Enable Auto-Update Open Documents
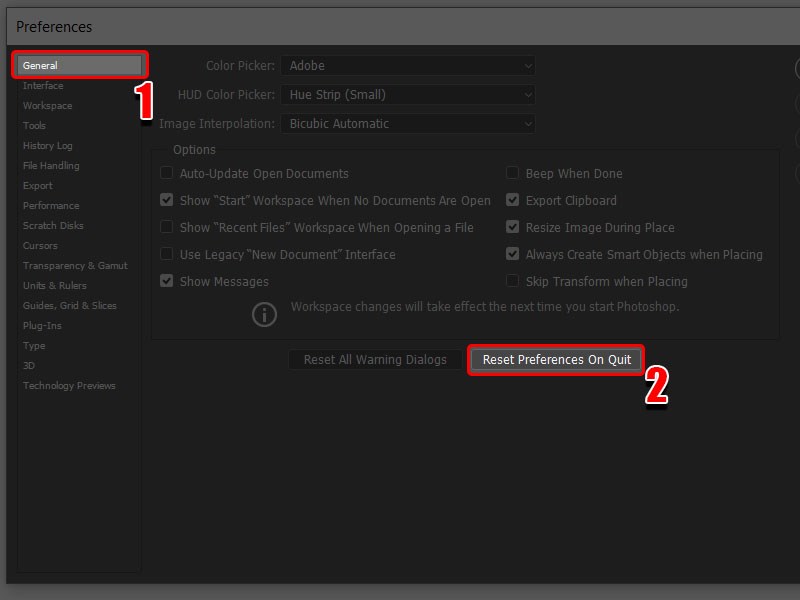 pos(167,173)
